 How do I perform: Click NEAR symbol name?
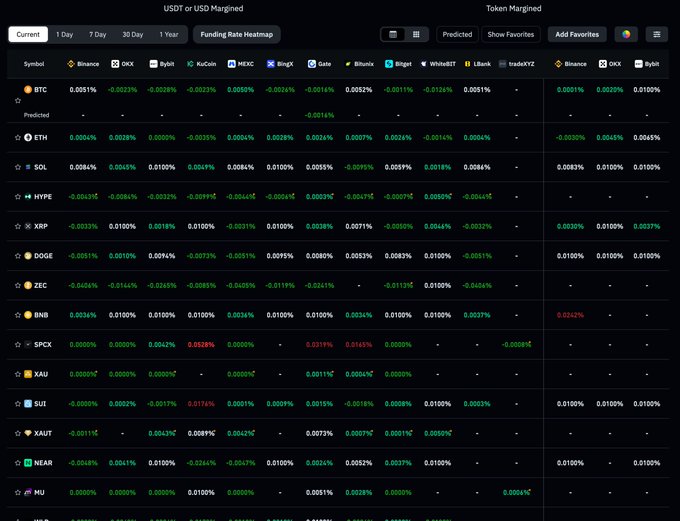[x=43, y=463]
